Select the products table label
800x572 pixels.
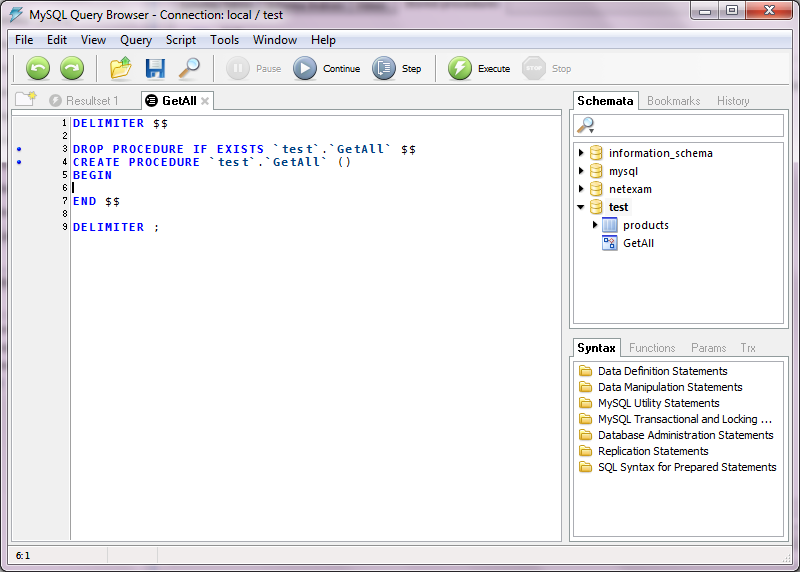coord(645,225)
